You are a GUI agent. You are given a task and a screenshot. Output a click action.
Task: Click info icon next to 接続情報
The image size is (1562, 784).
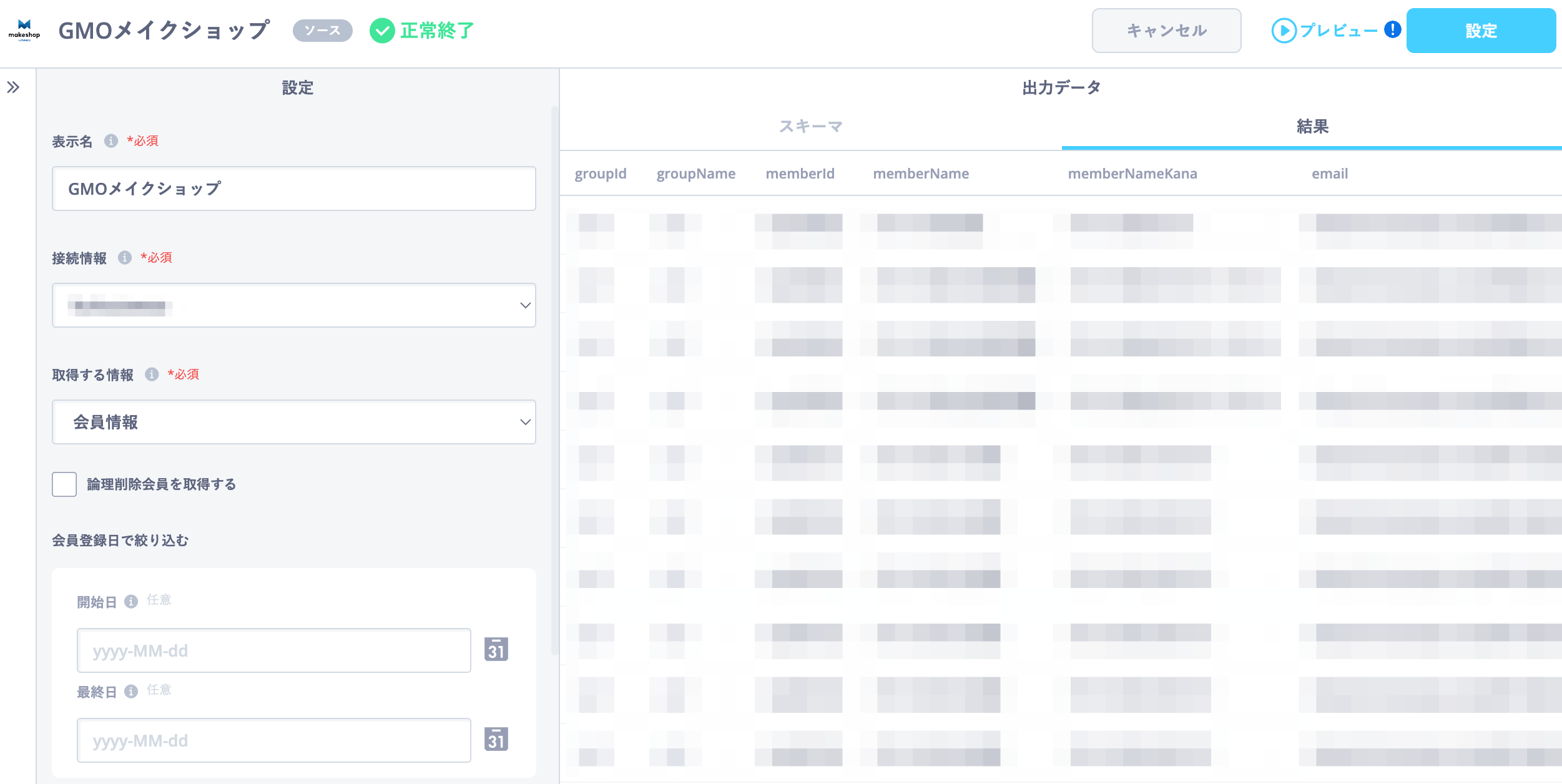(125, 258)
